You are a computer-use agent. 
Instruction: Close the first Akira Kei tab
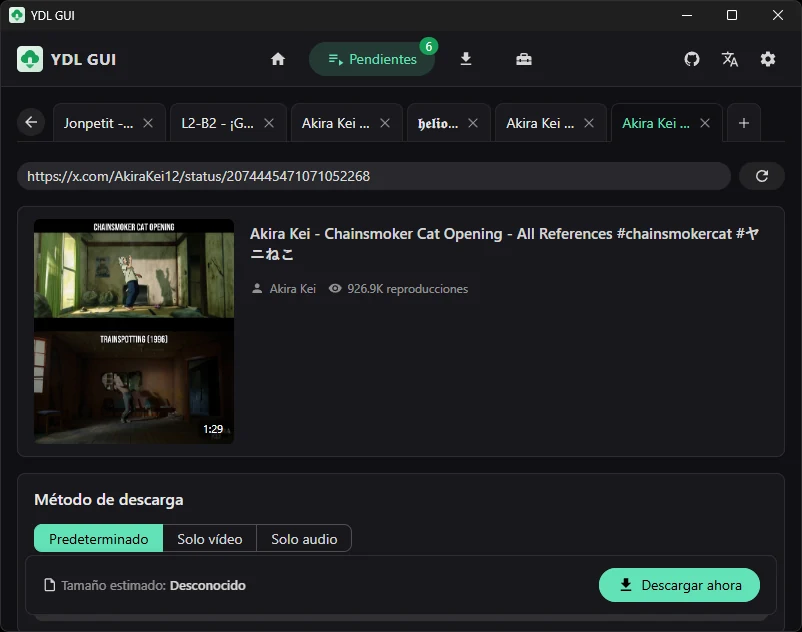pyautogui.click(x=385, y=123)
